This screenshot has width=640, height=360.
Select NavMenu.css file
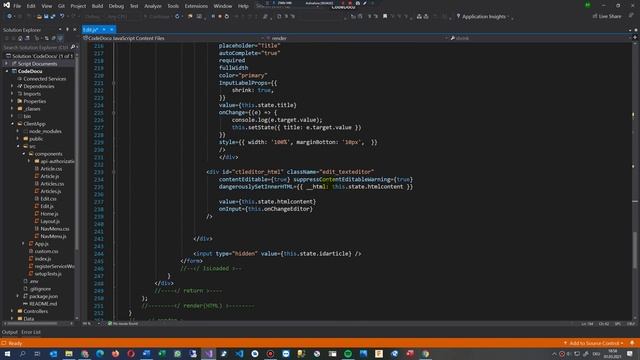tap(55, 229)
